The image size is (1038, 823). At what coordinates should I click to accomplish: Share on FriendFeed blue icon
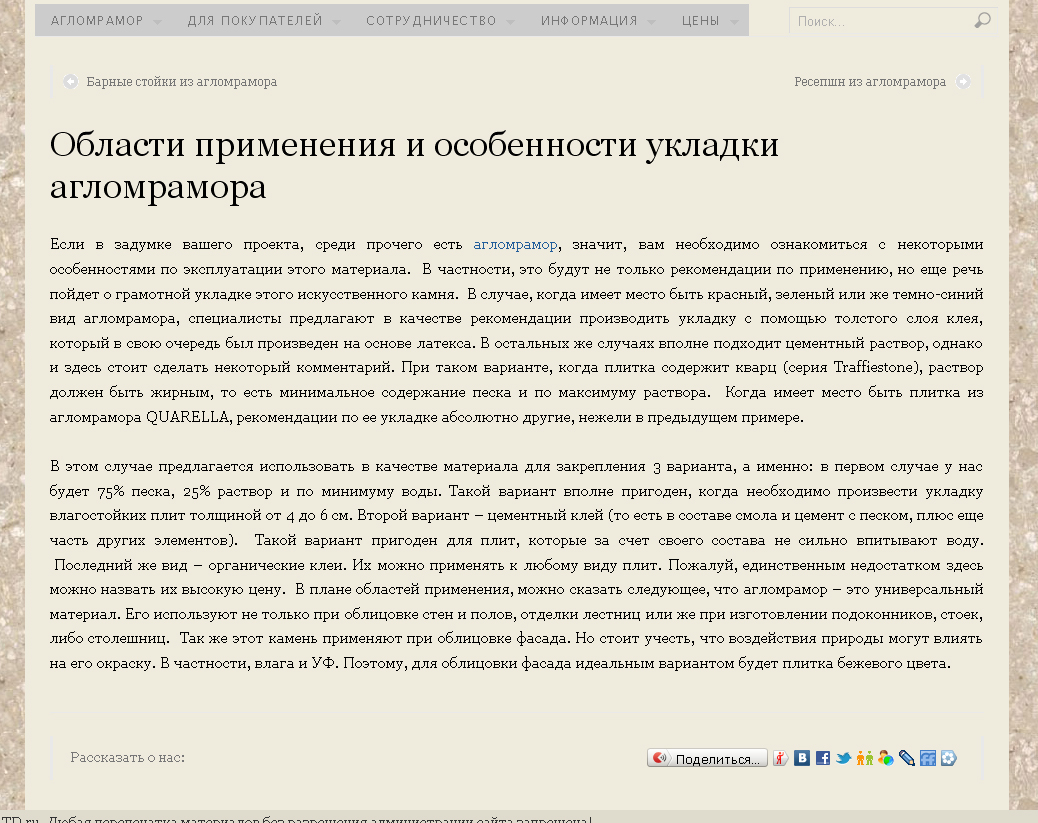point(928,758)
